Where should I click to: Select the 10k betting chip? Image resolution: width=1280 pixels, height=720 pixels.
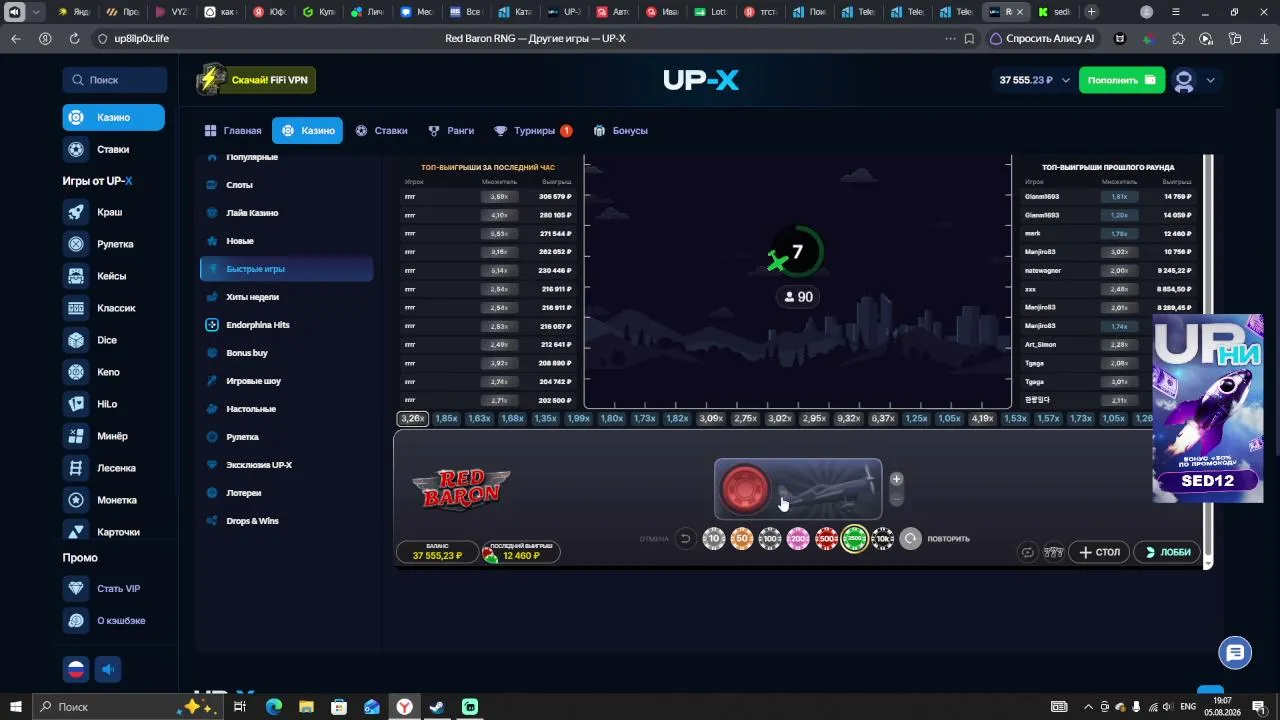click(882, 539)
